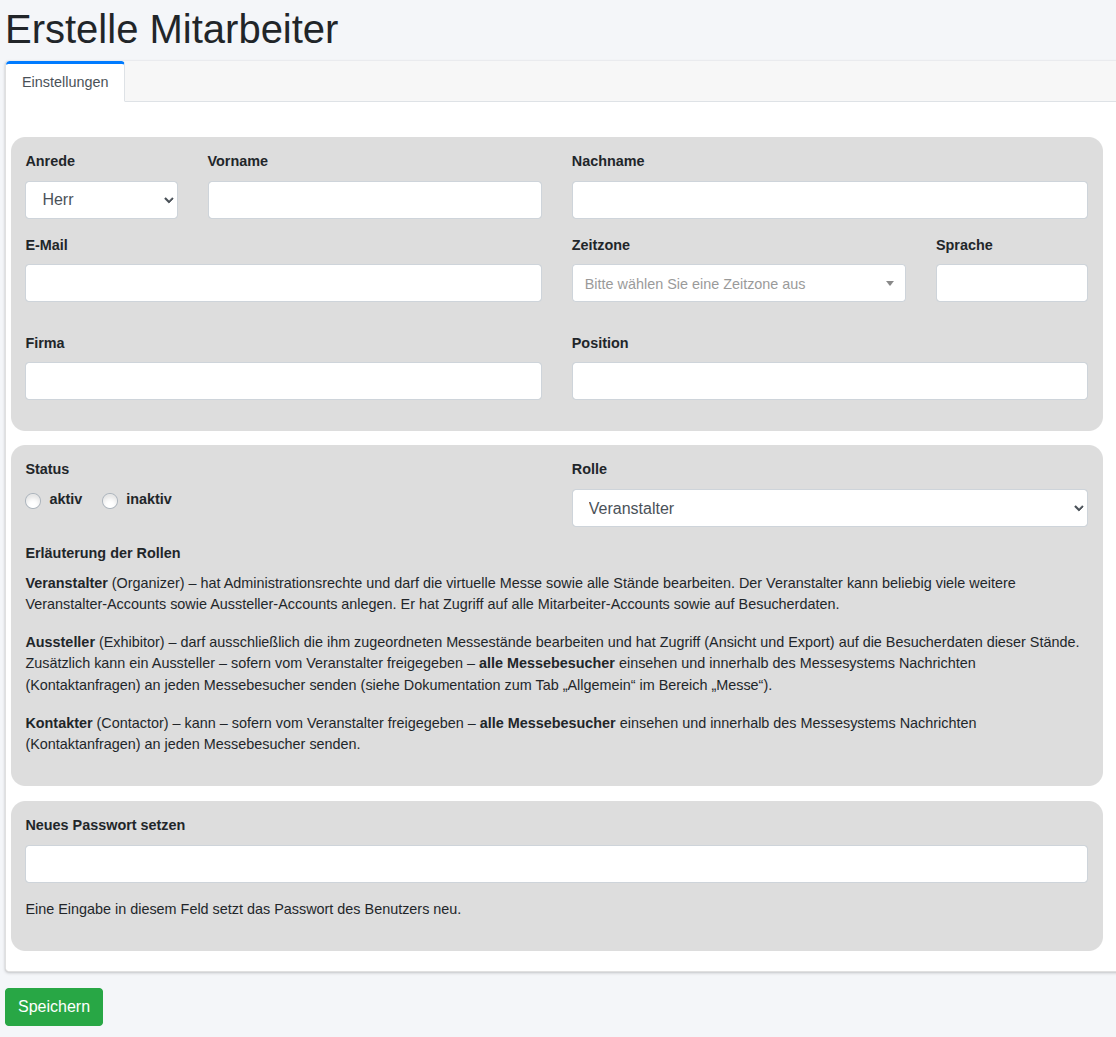This screenshot has width=1116, height=1037.
Task: Switch to the Einstellungen tab
Action: coord(65,82)
